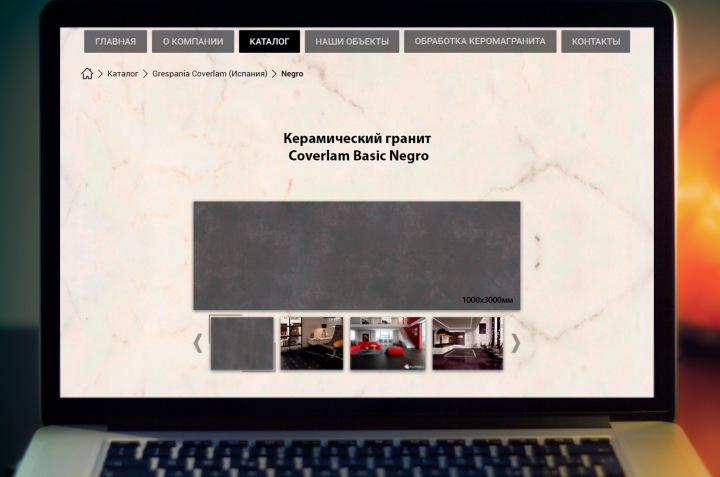Open Grespania Coverlam (Испания) breadcrumb
720x477 pixels.
pyautogui.click(x=209, y=73)
